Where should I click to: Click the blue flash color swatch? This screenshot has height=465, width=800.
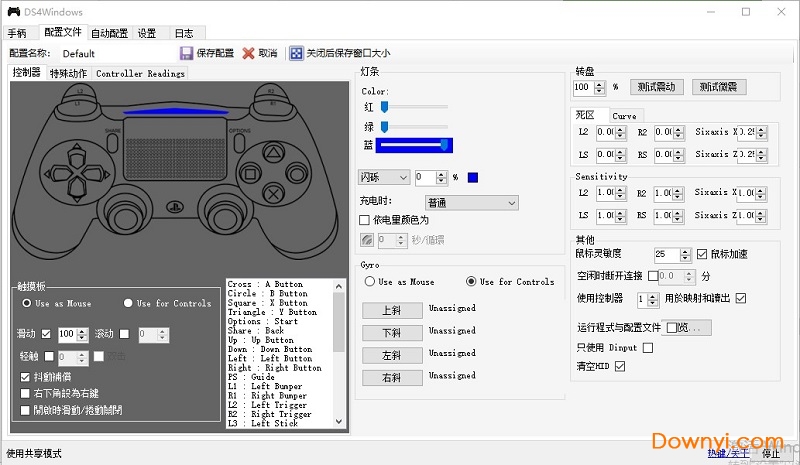tap(473, 178)
